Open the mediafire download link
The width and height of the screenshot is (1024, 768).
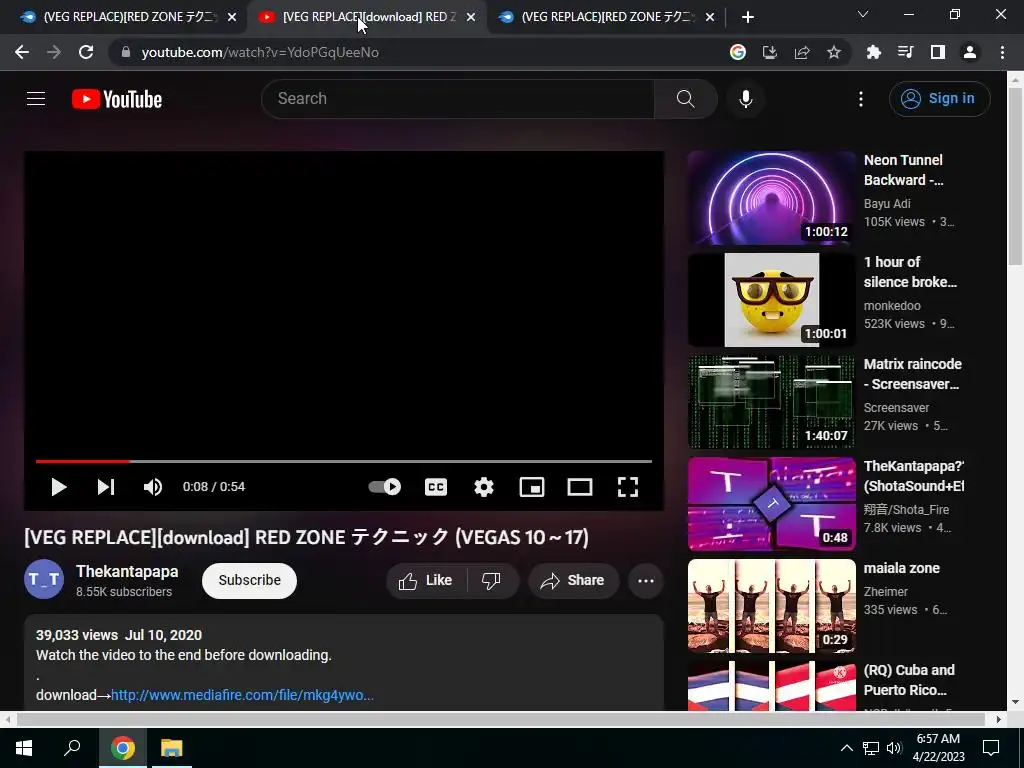tap(242, 695)
